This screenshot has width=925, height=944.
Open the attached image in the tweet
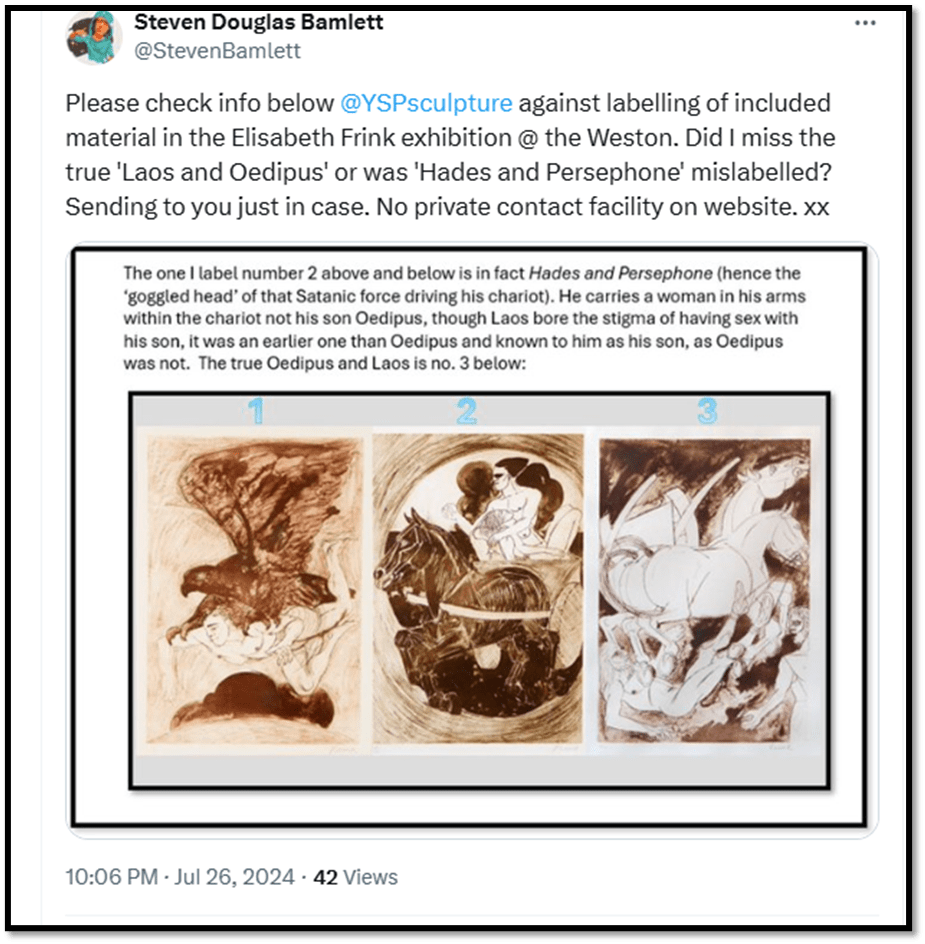pyautogui.click(x=472, y=539)
